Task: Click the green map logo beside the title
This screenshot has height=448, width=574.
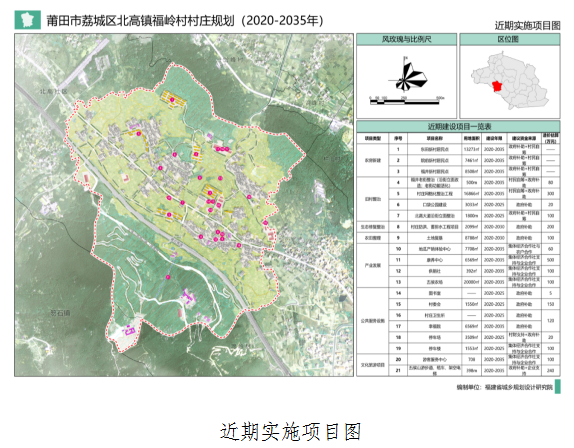Action: pos(27,20)
